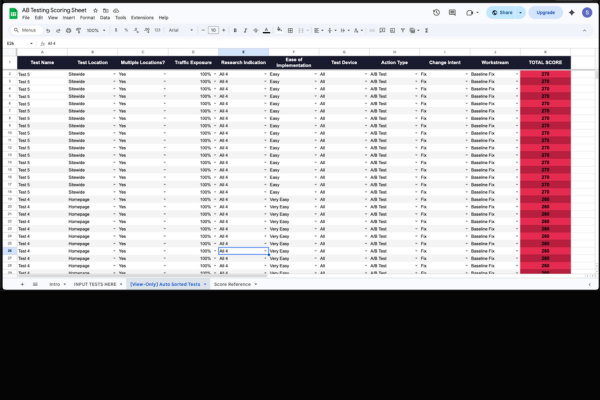Viewport: 600px width, 400px height.
Task: Insert a chart from the toolbar
Action: (x=392, y=30)
